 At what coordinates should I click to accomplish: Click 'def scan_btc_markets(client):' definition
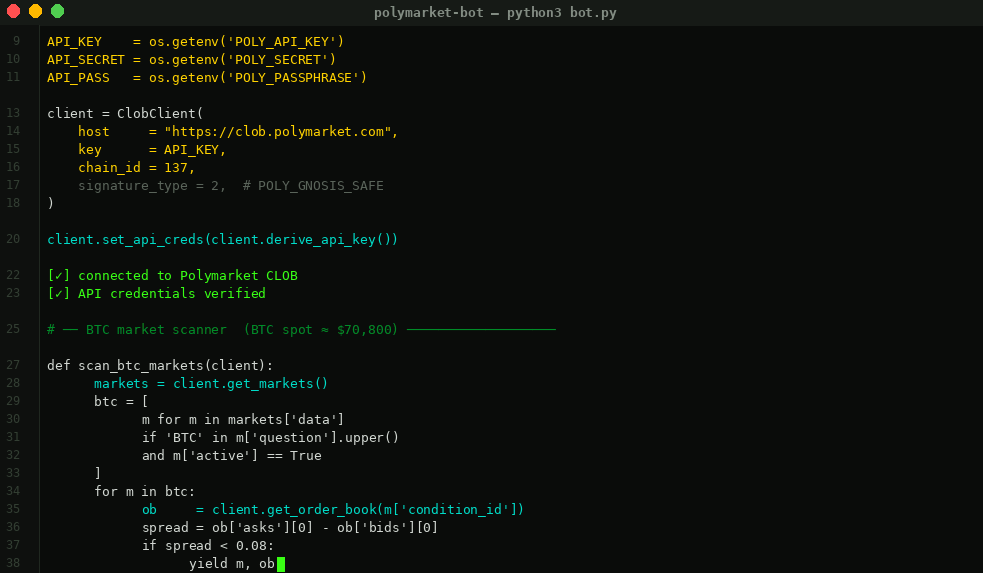160,365
